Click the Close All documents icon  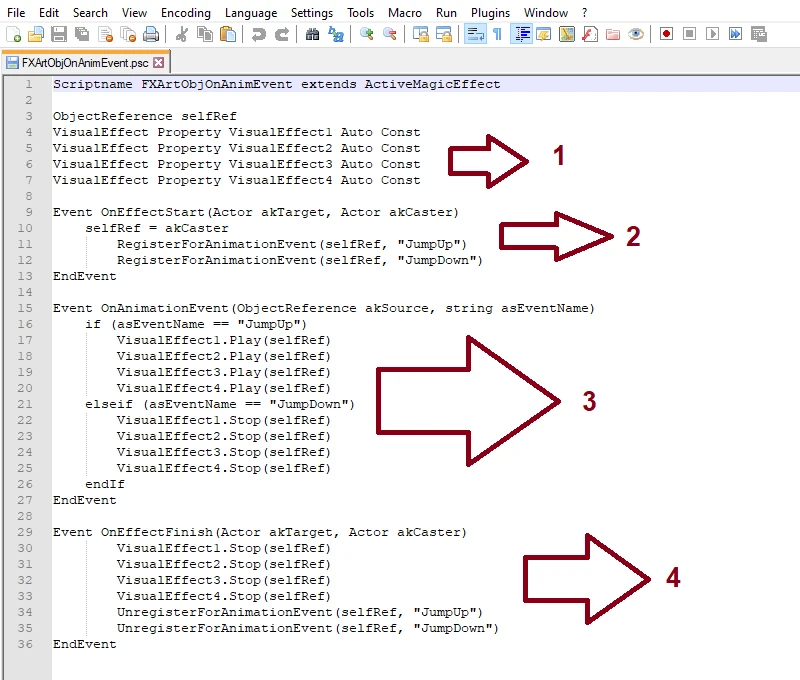click(x=128, y=34)
